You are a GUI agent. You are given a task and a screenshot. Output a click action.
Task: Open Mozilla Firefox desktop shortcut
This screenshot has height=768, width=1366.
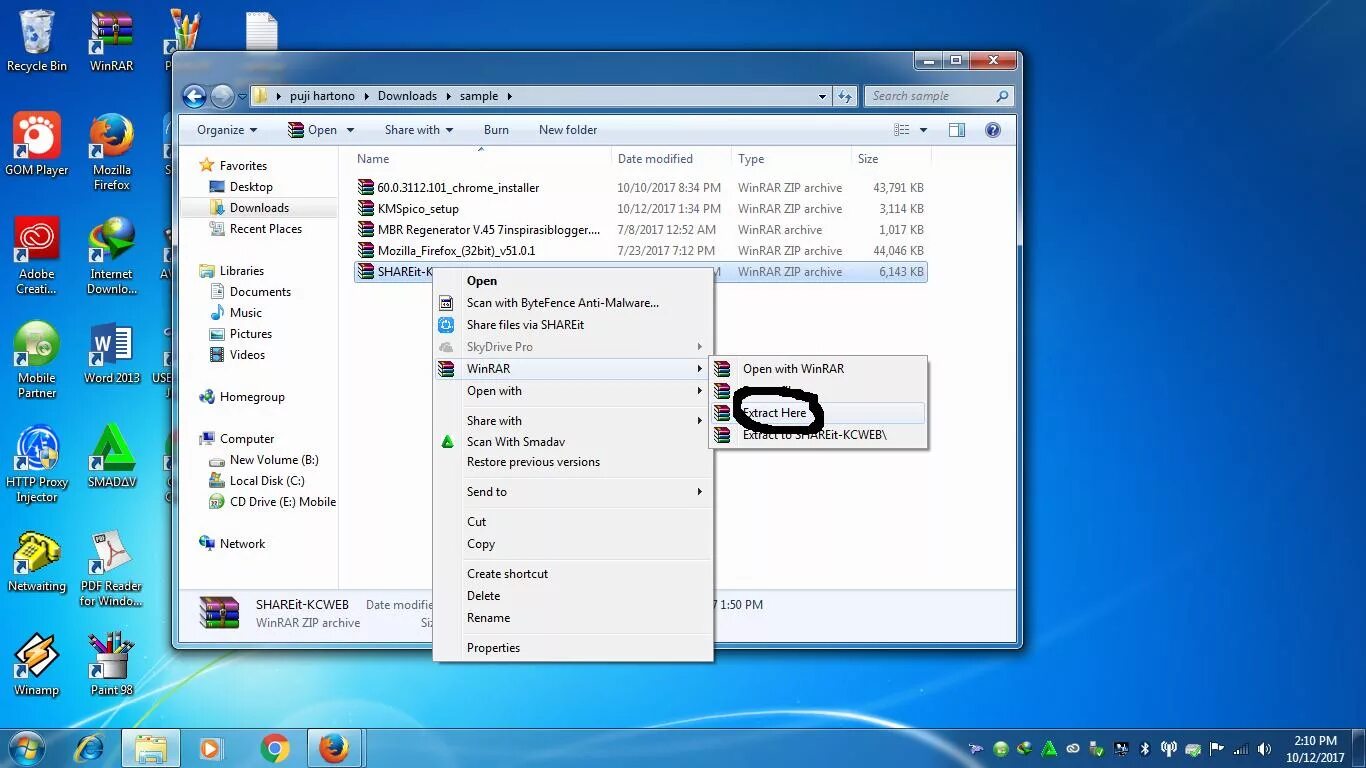(x=112, y=152)
